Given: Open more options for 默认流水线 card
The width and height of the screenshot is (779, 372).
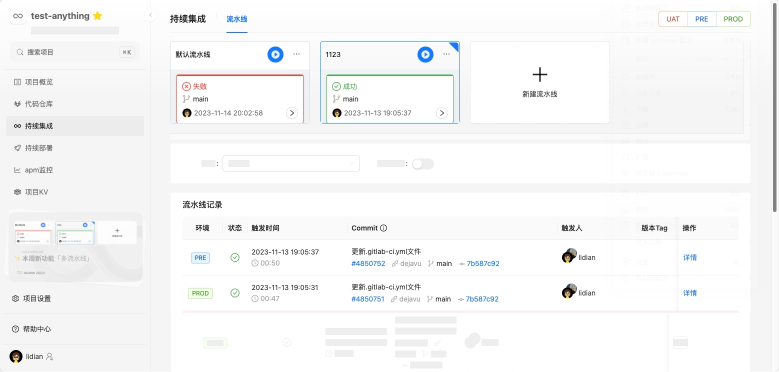Looking at the screenshot, I should click(x=297, y=54).
